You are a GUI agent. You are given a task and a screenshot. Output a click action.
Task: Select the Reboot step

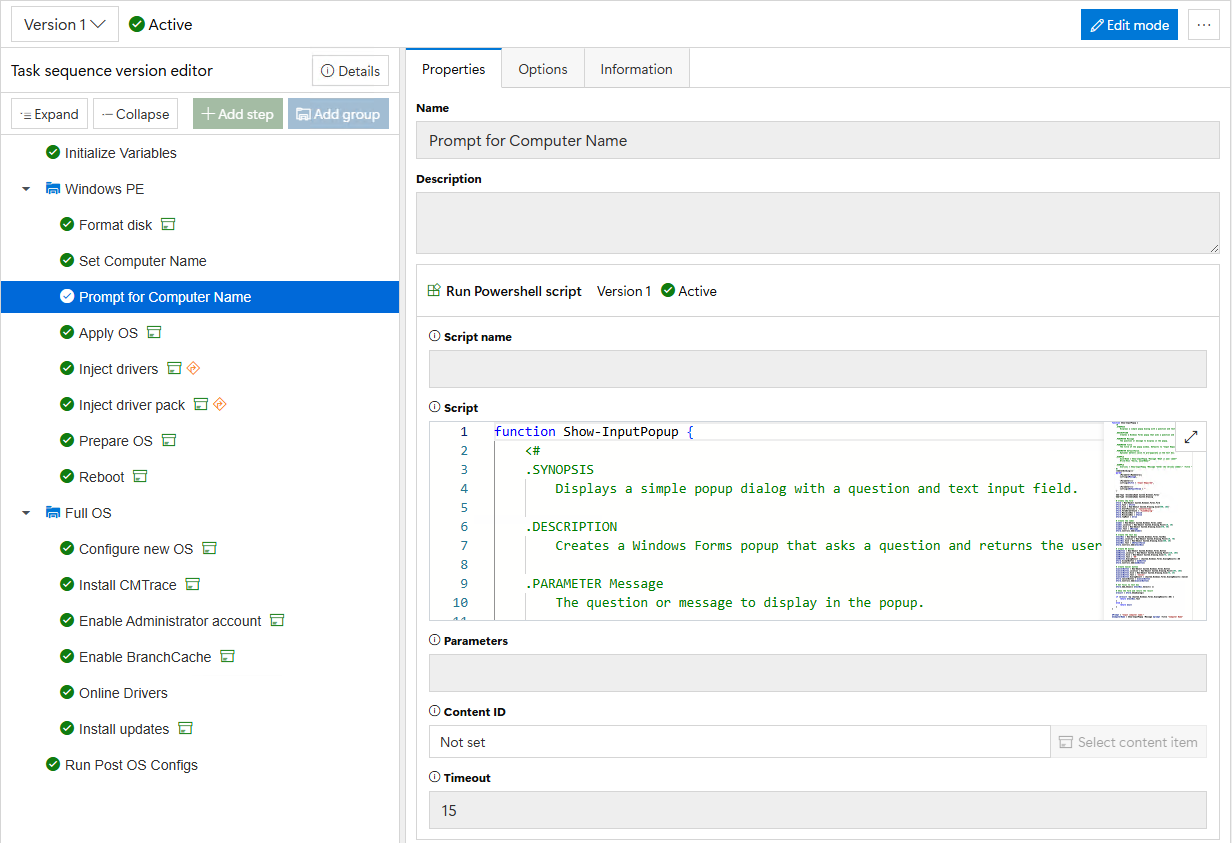coord(200,477)
